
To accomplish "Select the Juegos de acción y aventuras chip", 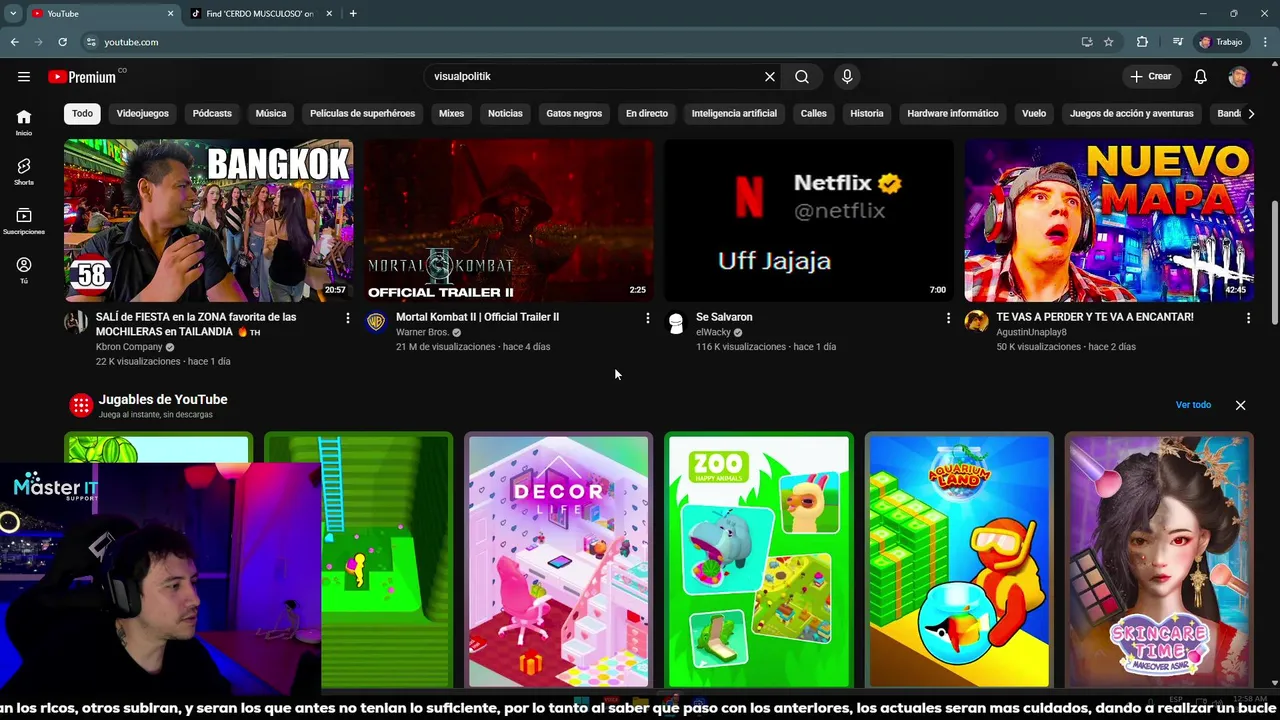I will tap(1132, 113).
